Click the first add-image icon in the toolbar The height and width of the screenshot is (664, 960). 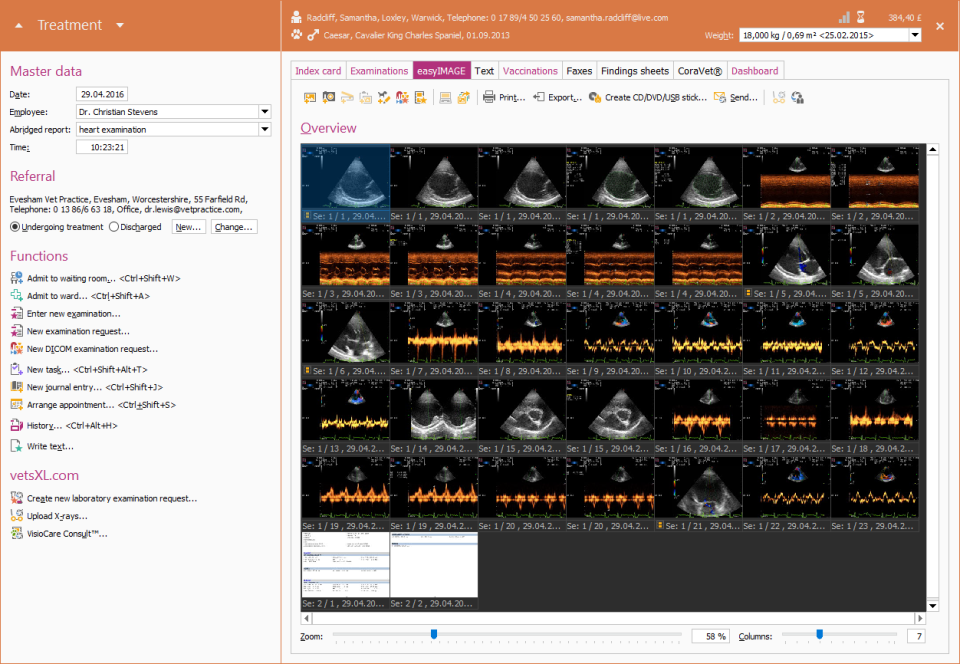tap(310, 97)
